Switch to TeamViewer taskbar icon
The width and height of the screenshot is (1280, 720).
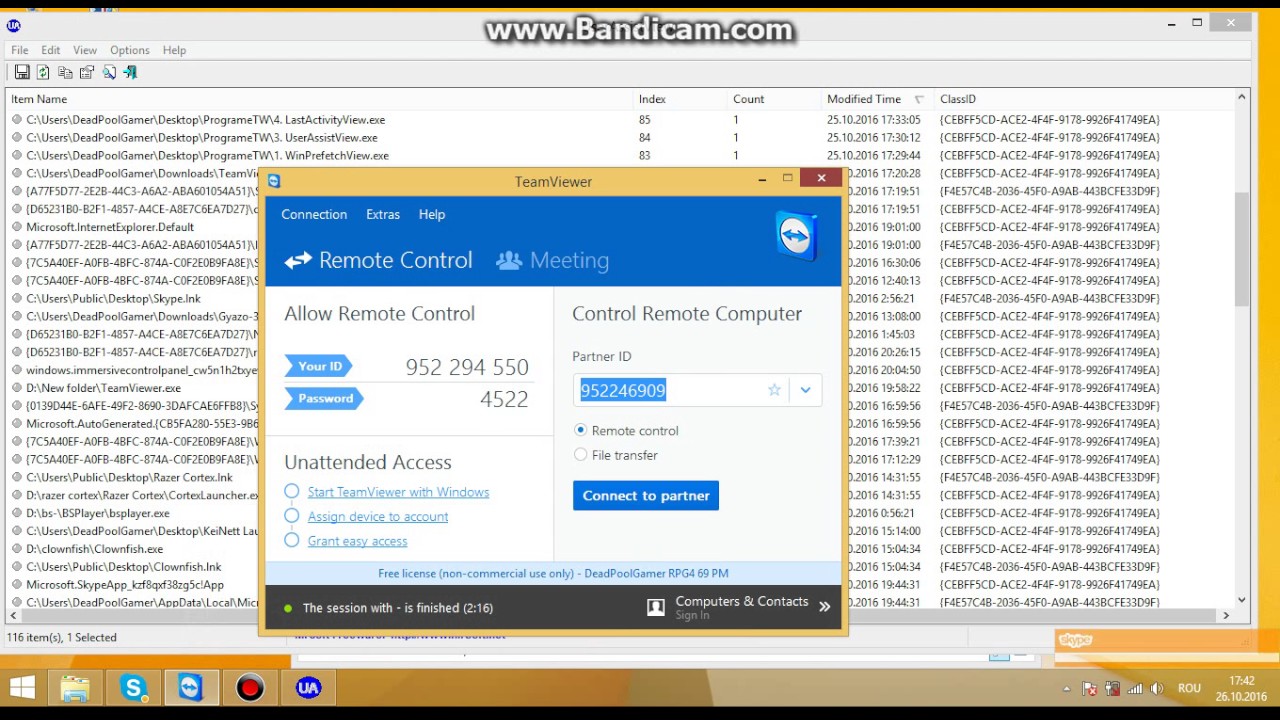click(191, 688)
